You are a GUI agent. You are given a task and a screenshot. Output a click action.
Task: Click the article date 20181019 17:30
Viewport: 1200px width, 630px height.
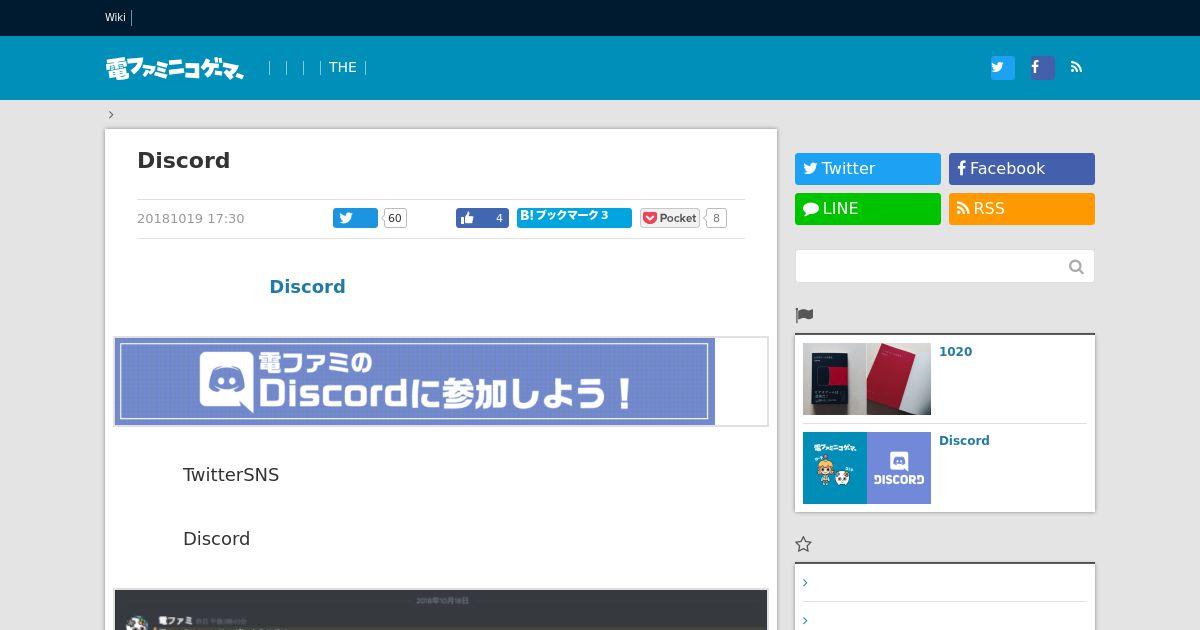(190, 218)
